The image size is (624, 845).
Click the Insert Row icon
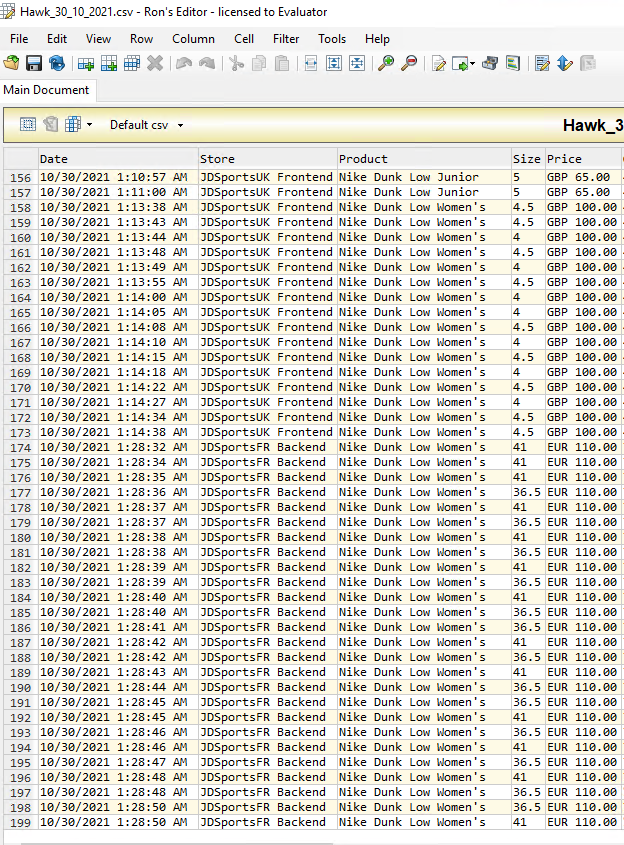click(x=86, y=64)
